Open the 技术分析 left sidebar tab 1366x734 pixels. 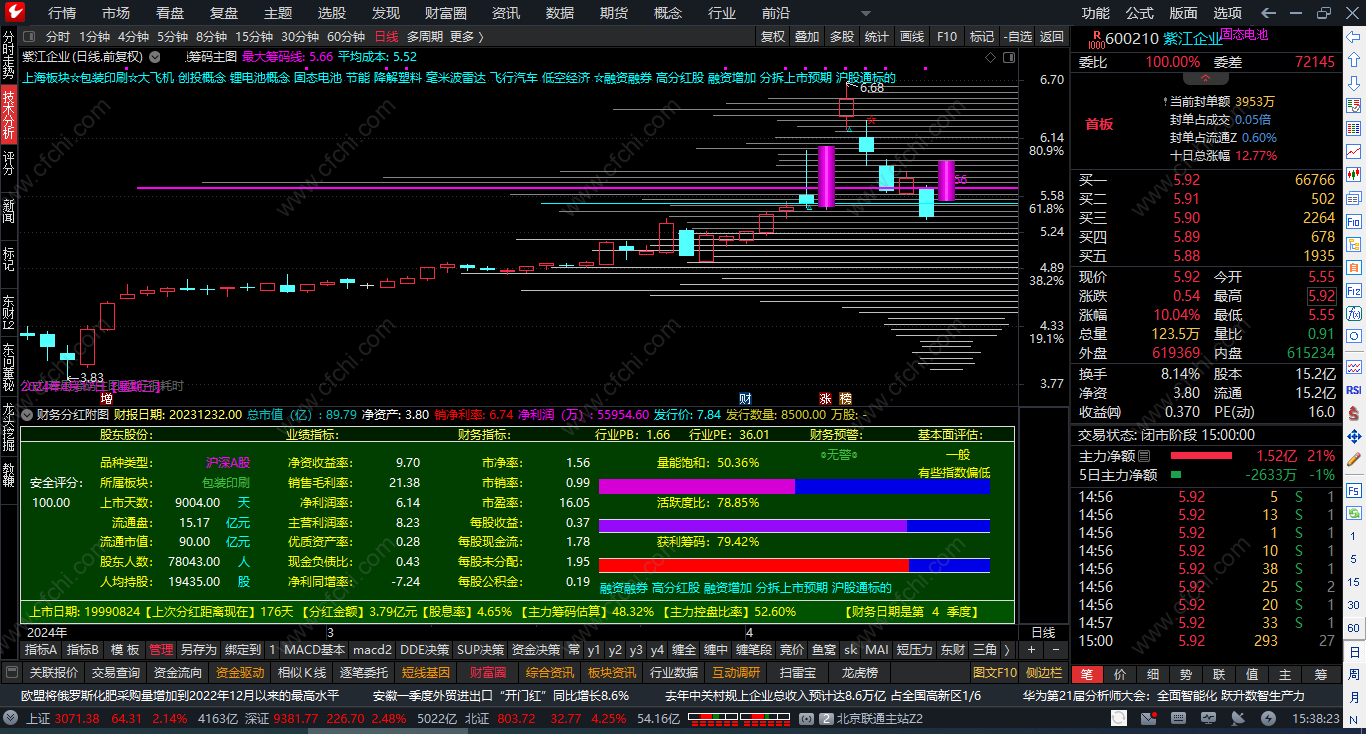click(x=9, y=115)
